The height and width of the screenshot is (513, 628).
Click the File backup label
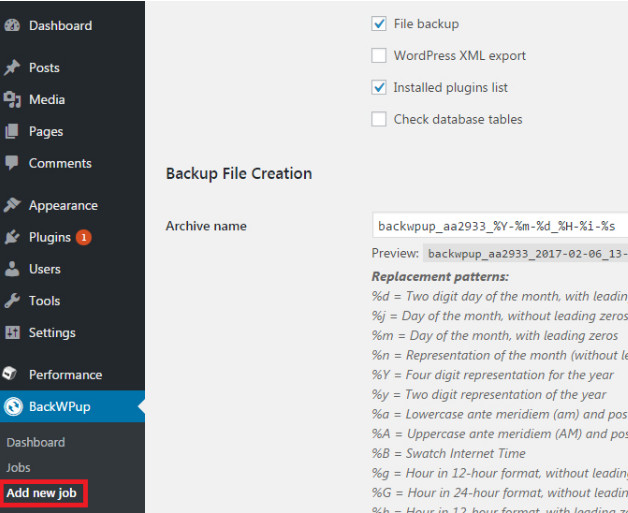426,24
